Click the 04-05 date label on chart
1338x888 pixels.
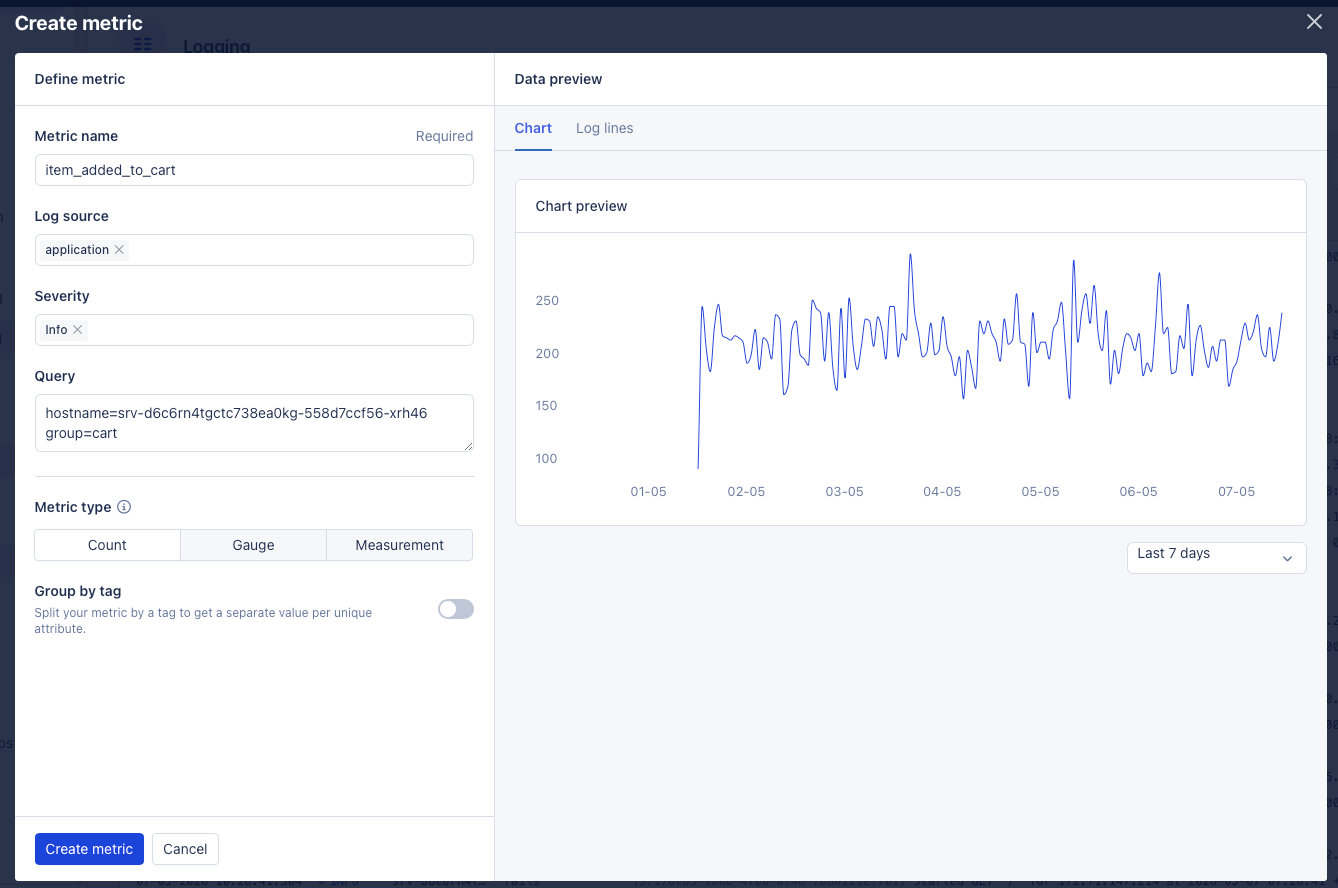(942, 492)
